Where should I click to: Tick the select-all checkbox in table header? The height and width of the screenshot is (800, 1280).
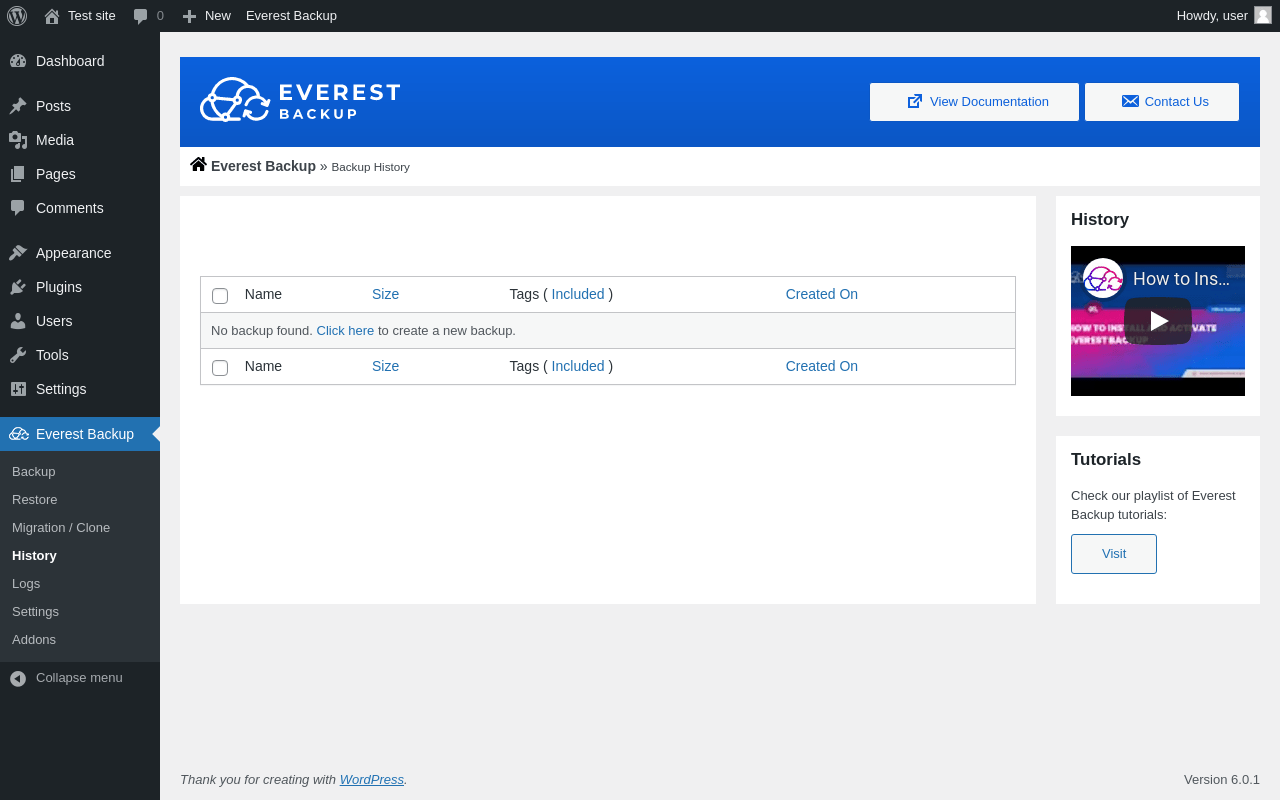coord(220,296)
